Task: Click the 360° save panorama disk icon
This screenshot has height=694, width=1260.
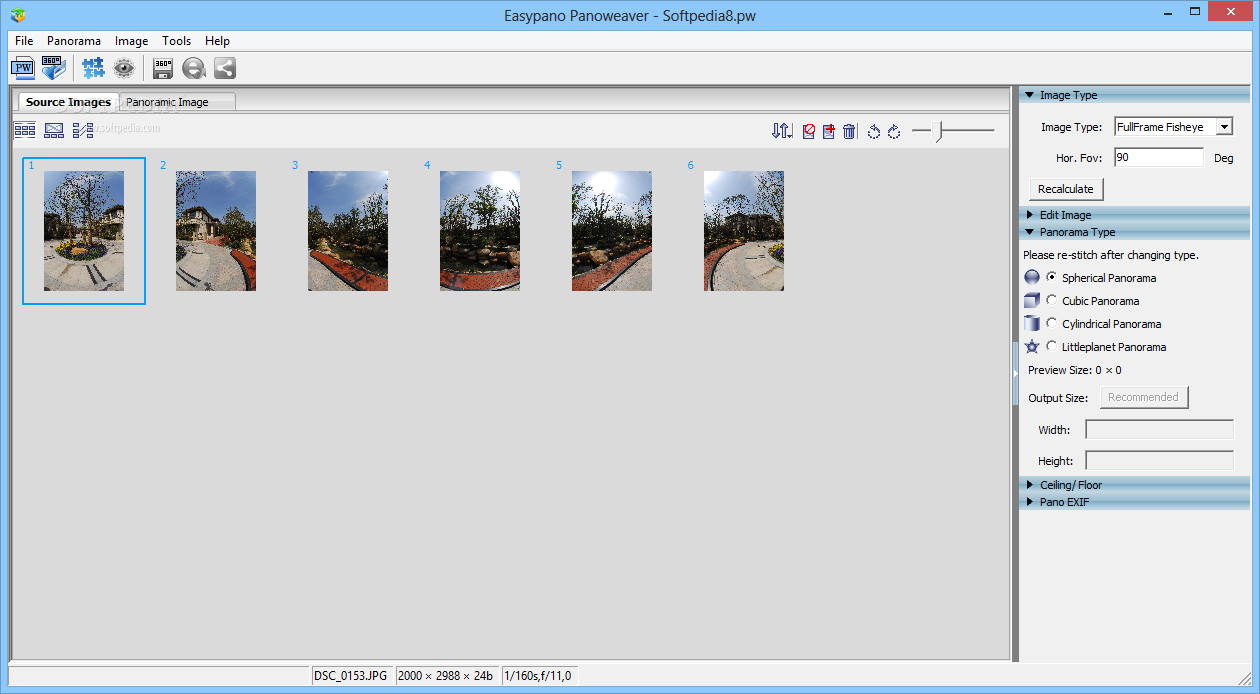Action: point(163,68)
